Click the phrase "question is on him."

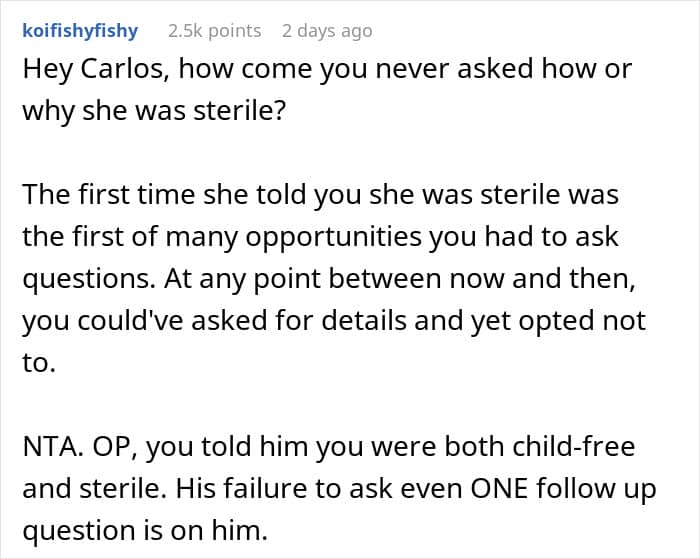click(x=144, y=530)
